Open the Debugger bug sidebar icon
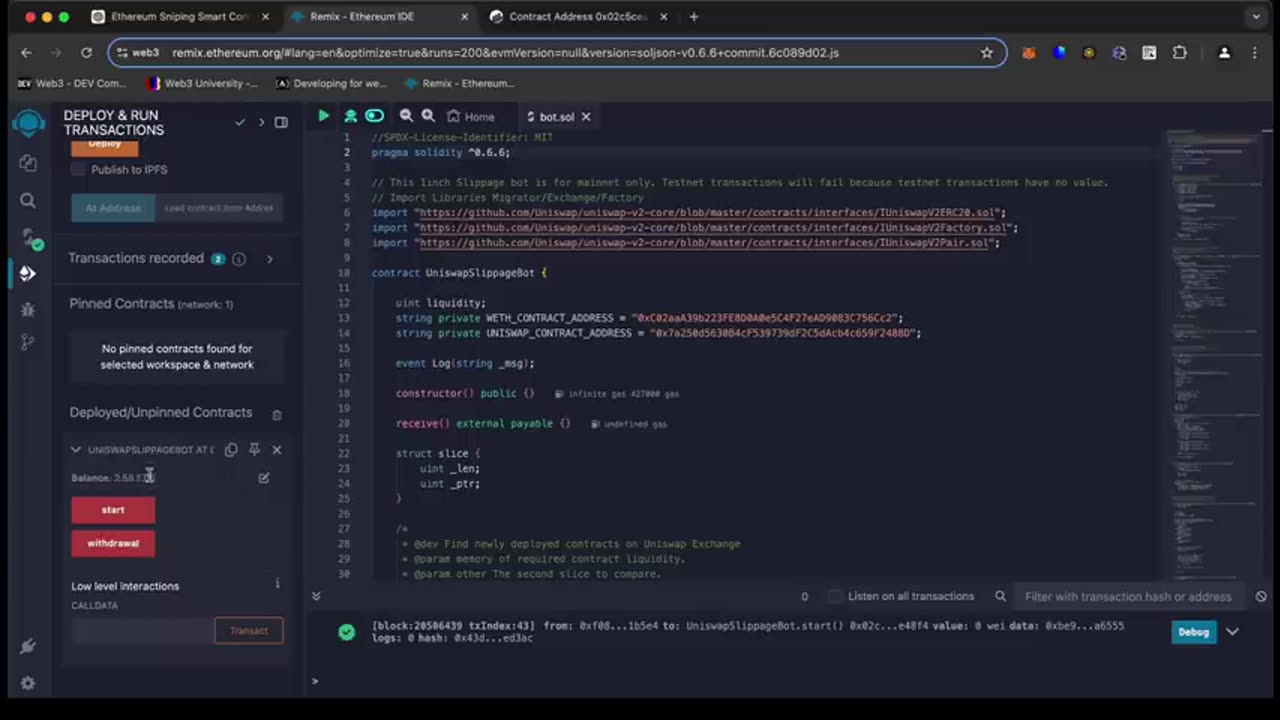 click(x=28, y=310)
